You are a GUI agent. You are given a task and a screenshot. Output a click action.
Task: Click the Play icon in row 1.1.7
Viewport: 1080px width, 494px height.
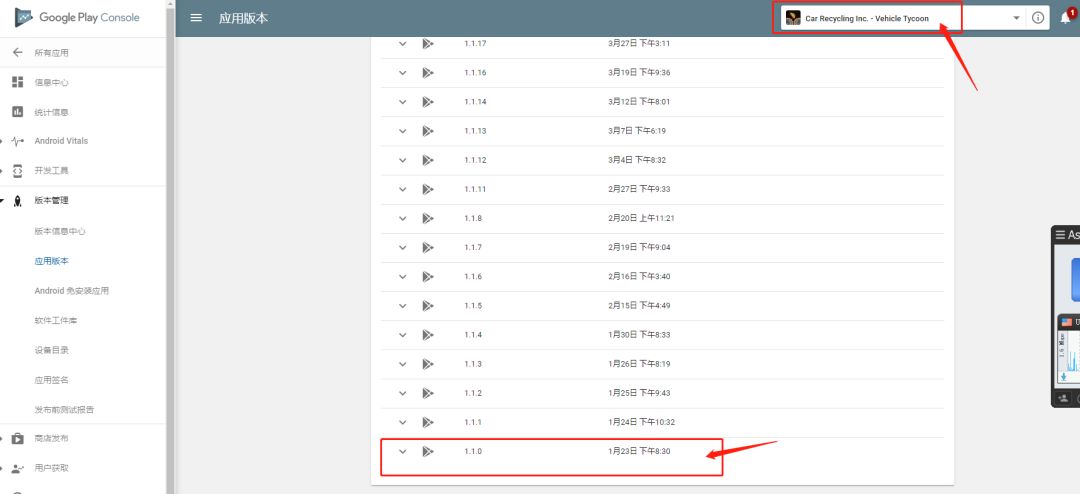coord(428,247)
